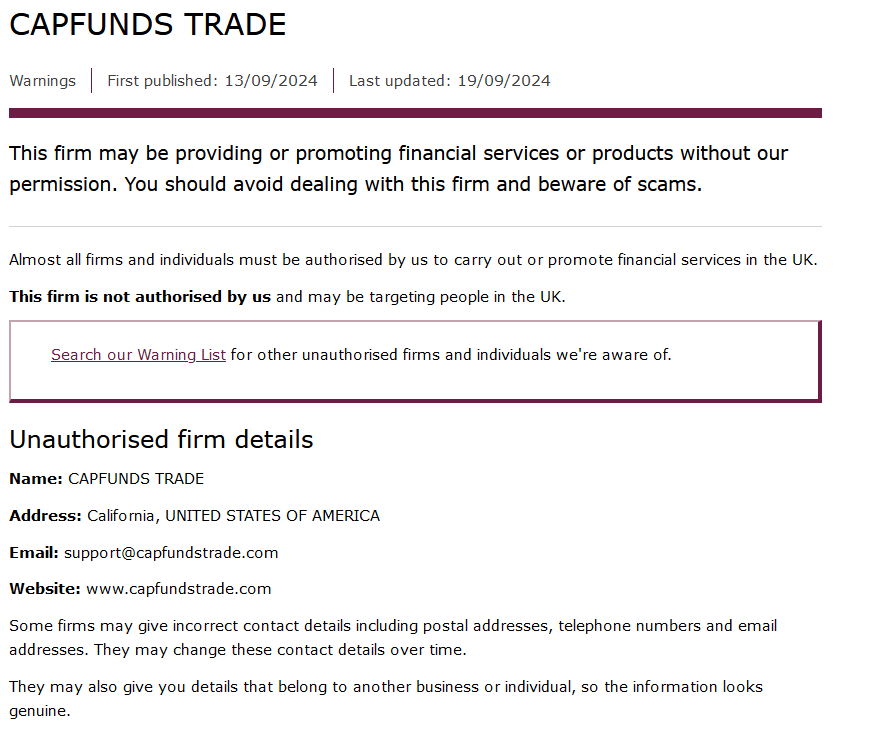This screenshot has width=879, height=743.
Task: Click the bold 'This firm is not authorised by us' text
Action: 140,297
